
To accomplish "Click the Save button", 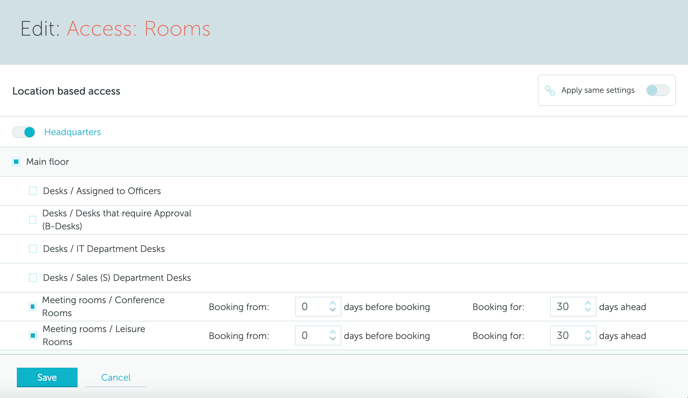I will [x=47, y=377].
